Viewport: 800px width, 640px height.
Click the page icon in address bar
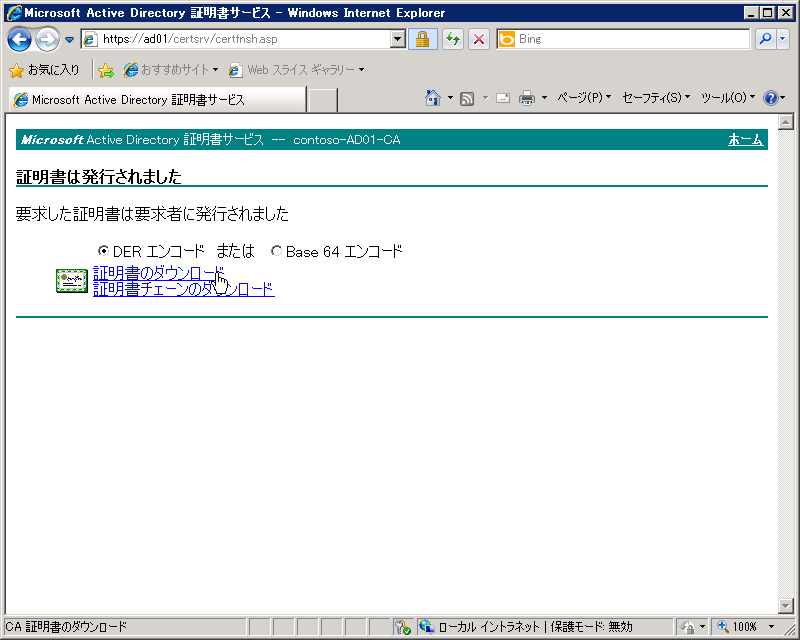[90, 39]
